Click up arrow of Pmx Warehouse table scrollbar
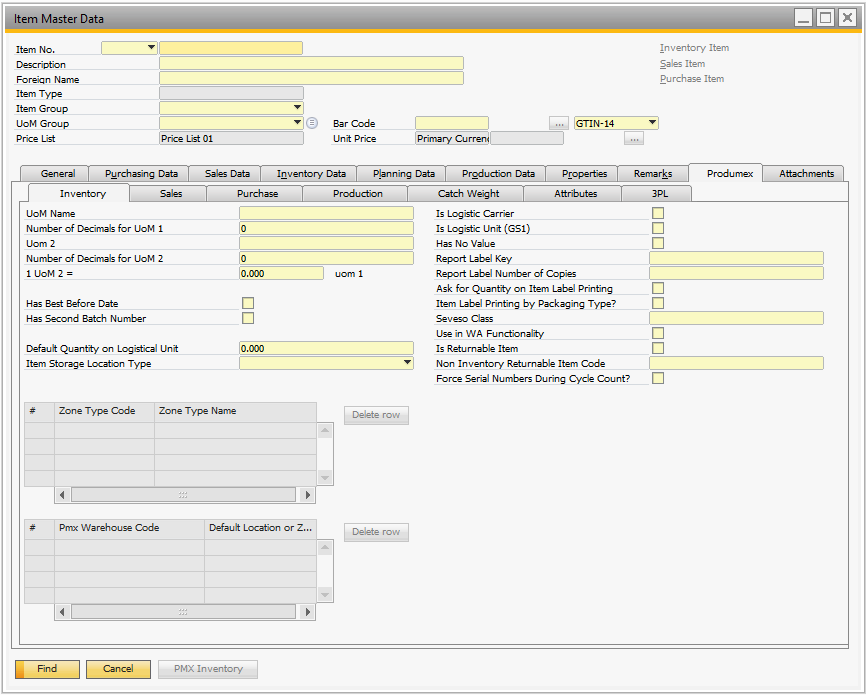This screenshot has height=695, width=866. pyautogui.click(x=324, y=547)
